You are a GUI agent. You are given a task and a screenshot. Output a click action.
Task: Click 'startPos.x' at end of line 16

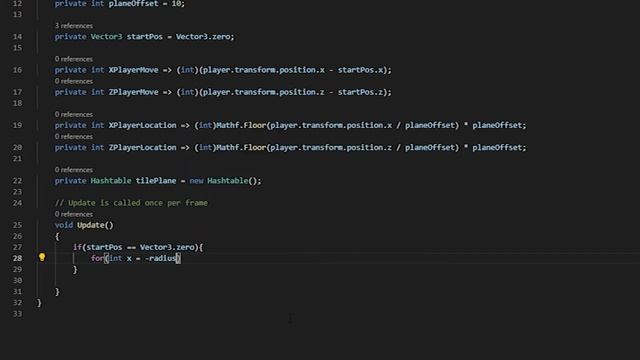[x=360, y=70]
